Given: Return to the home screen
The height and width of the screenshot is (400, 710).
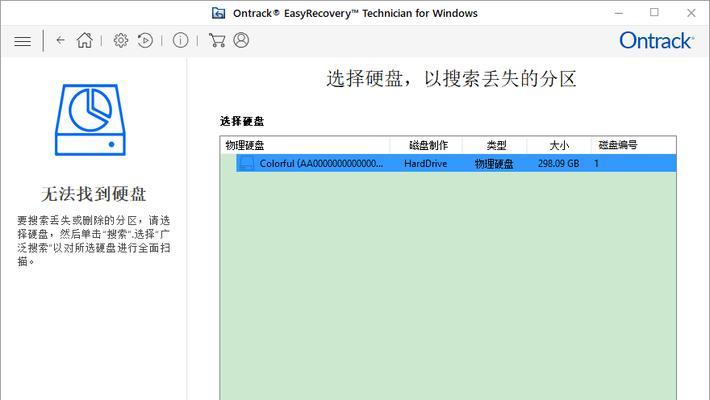Looking at the screenshot, I should (85, 40).
